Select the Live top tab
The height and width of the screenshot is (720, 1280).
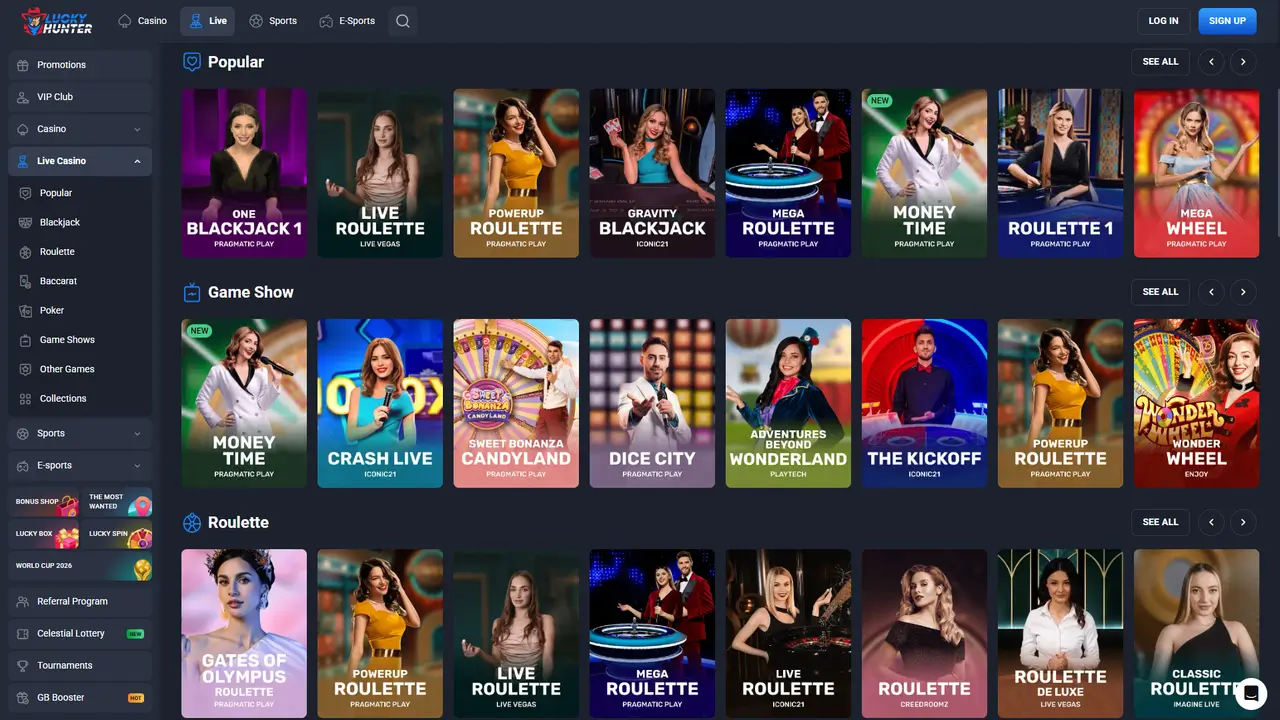pos(208,21)
